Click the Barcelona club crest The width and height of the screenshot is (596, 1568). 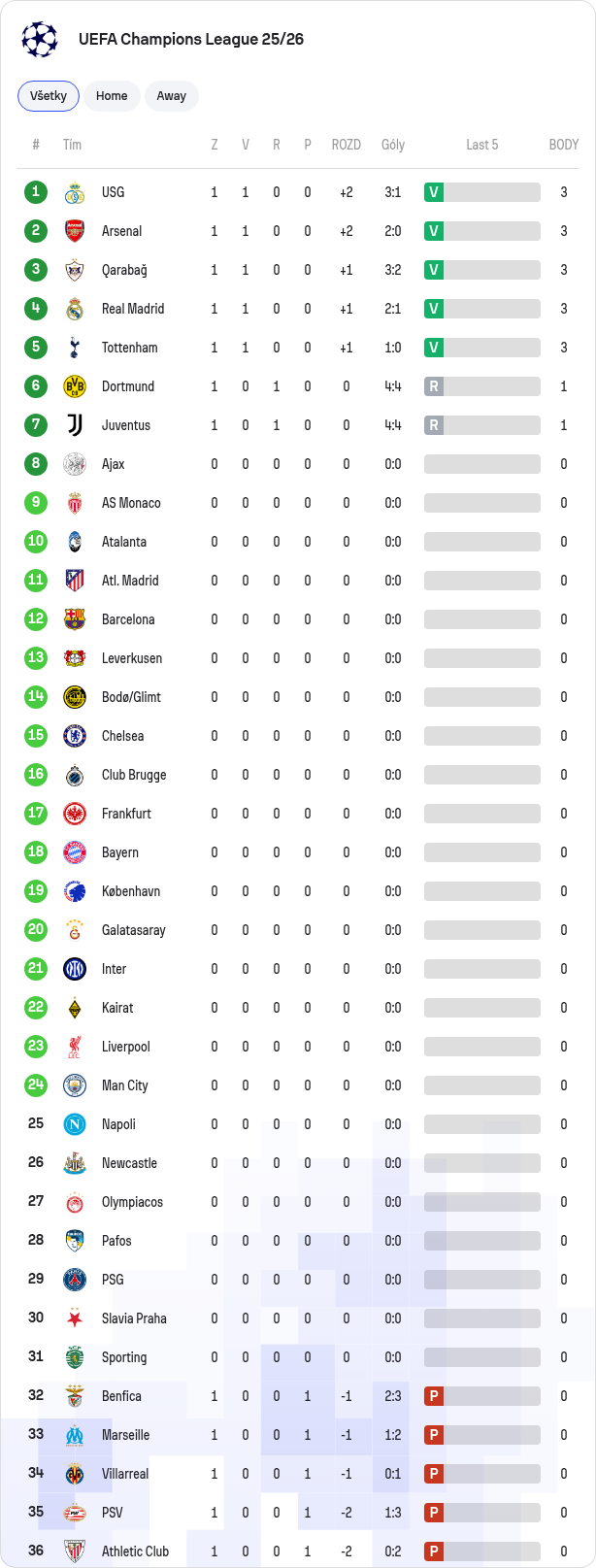(75, 619)
